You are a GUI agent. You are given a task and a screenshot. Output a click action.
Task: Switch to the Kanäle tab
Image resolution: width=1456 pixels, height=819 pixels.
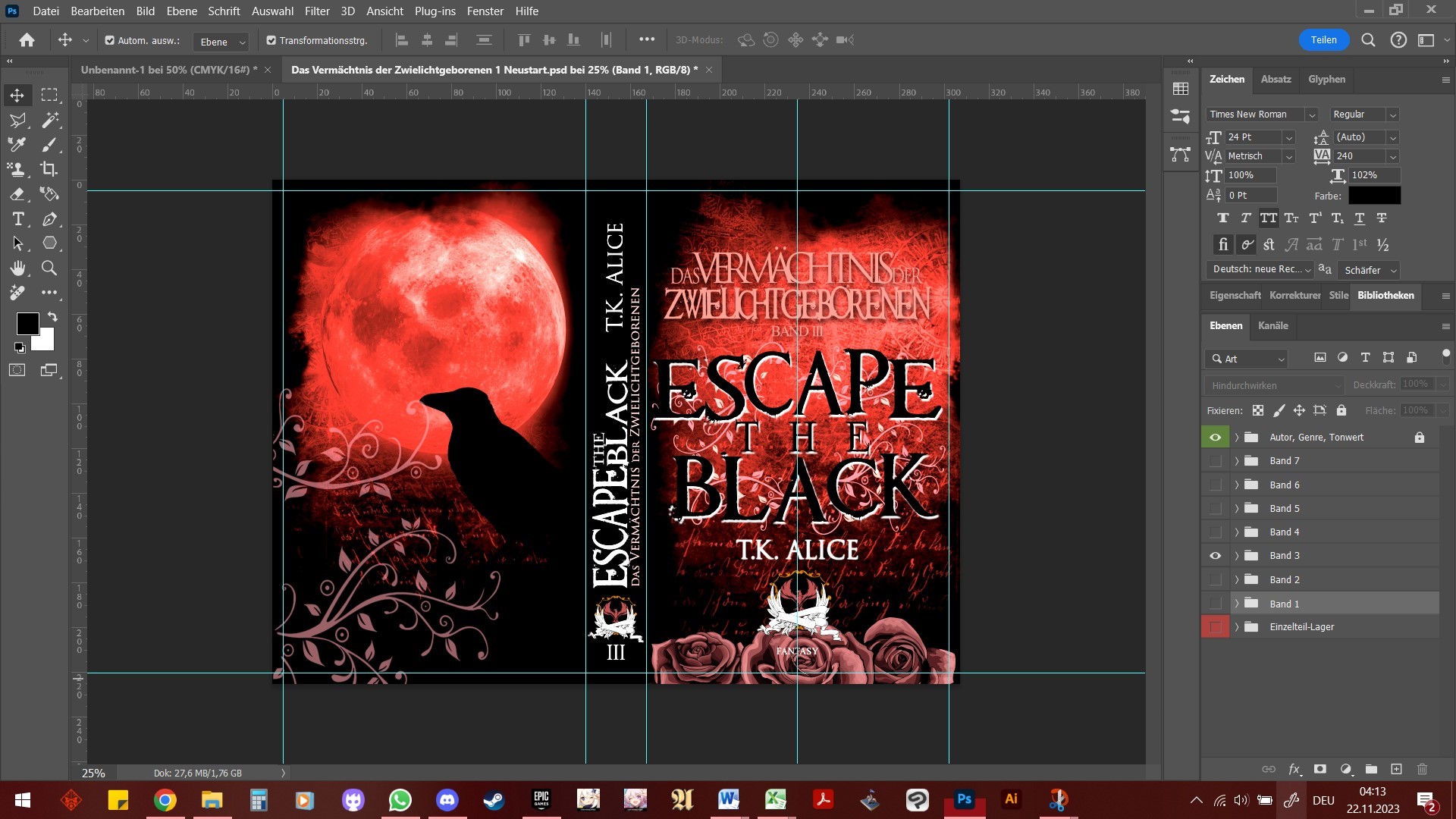coord(1272,325)
